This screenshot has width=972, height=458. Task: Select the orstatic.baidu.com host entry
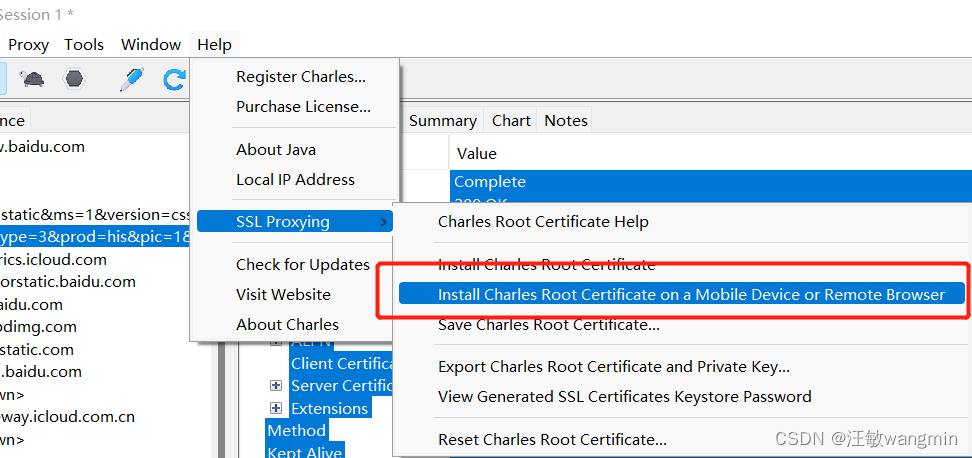point(68,281)
